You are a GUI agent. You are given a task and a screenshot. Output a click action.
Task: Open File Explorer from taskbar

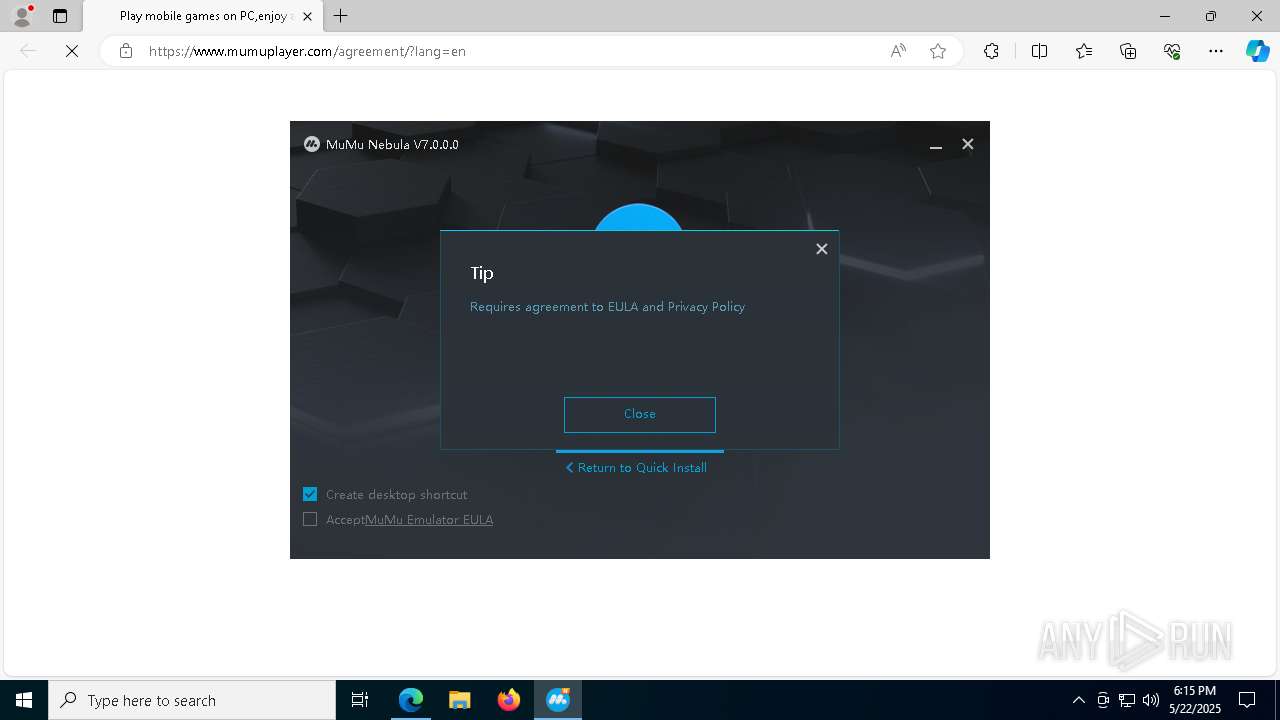pos(460,700)
